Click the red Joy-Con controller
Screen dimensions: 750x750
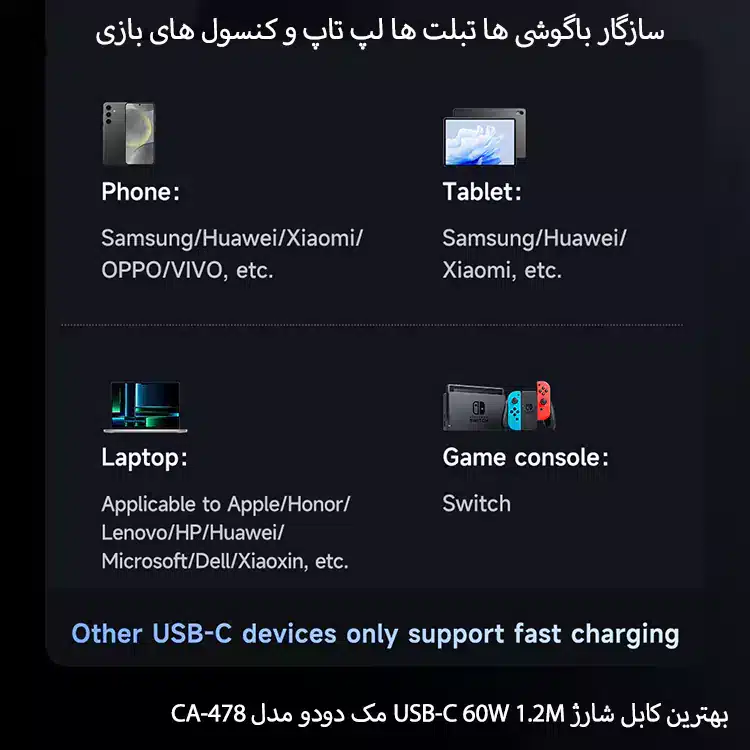point(543,400)
